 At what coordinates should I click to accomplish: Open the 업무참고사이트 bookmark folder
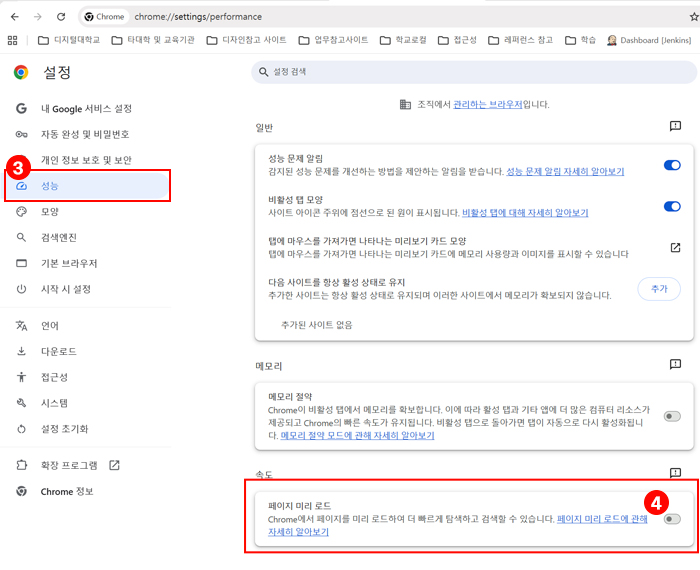coord(333,40)
